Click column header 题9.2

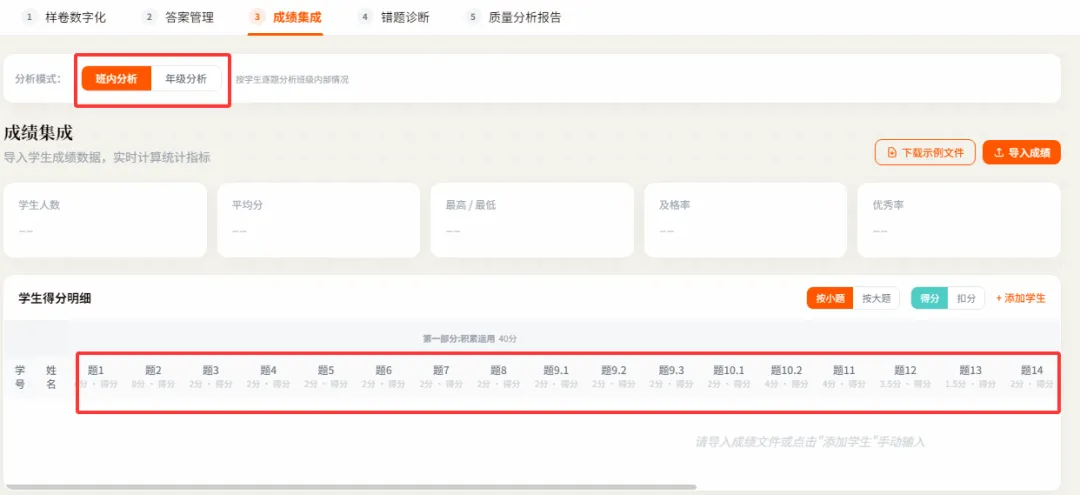614,370
